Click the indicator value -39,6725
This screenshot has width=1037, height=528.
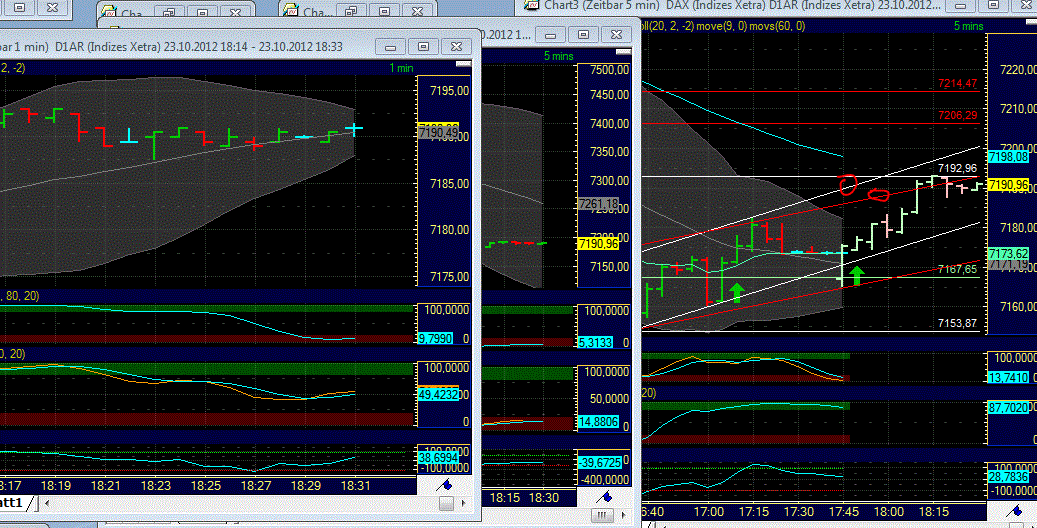click(599, 462)
